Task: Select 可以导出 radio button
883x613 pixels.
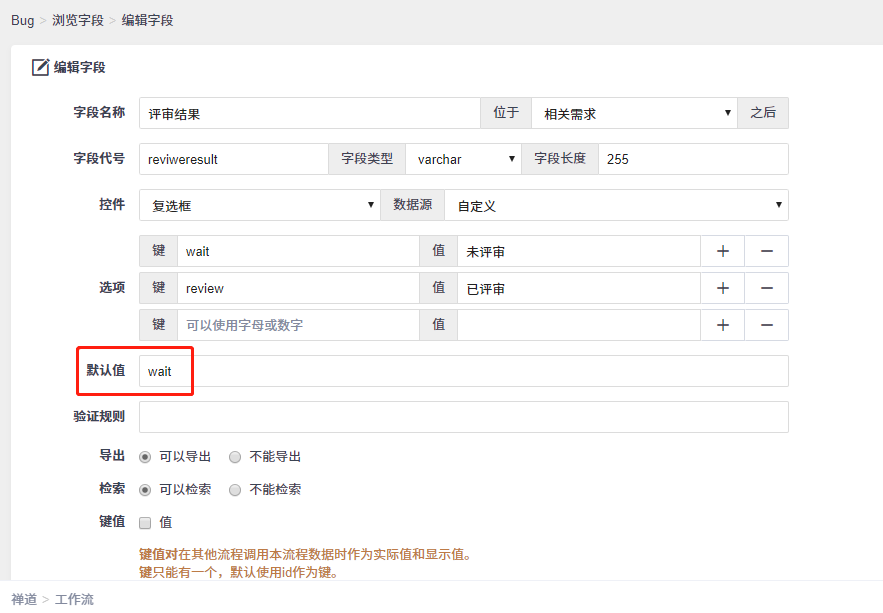Action: click(x=145, y=457)
